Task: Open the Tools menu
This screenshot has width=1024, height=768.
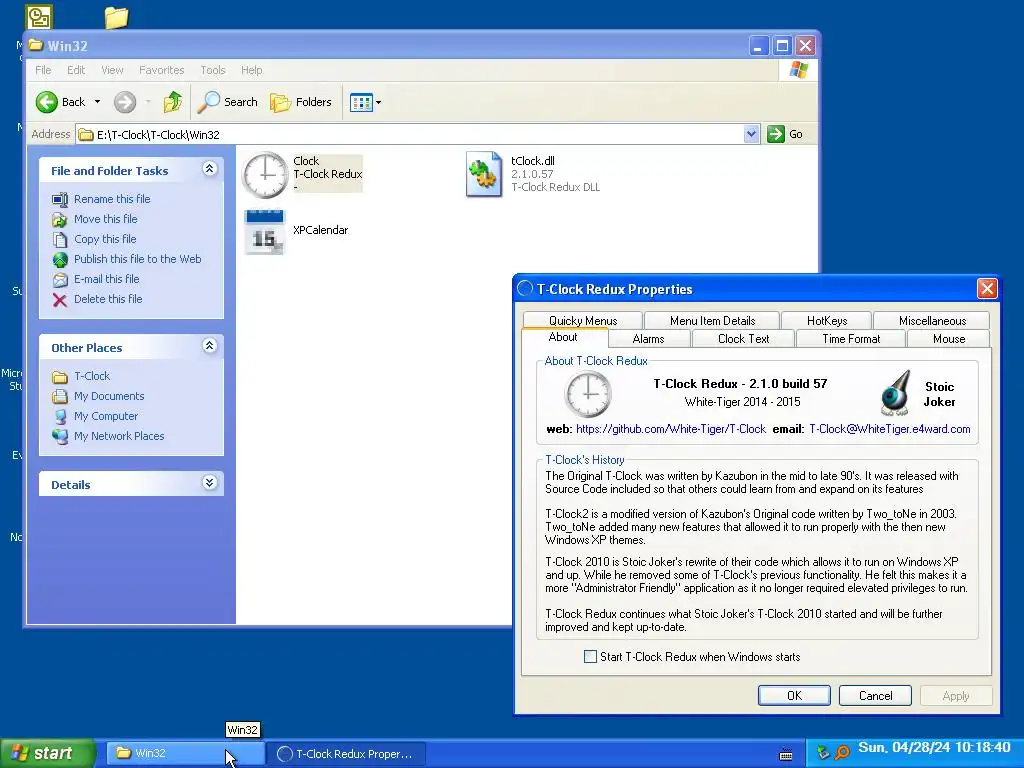Action: click(212, 70)
